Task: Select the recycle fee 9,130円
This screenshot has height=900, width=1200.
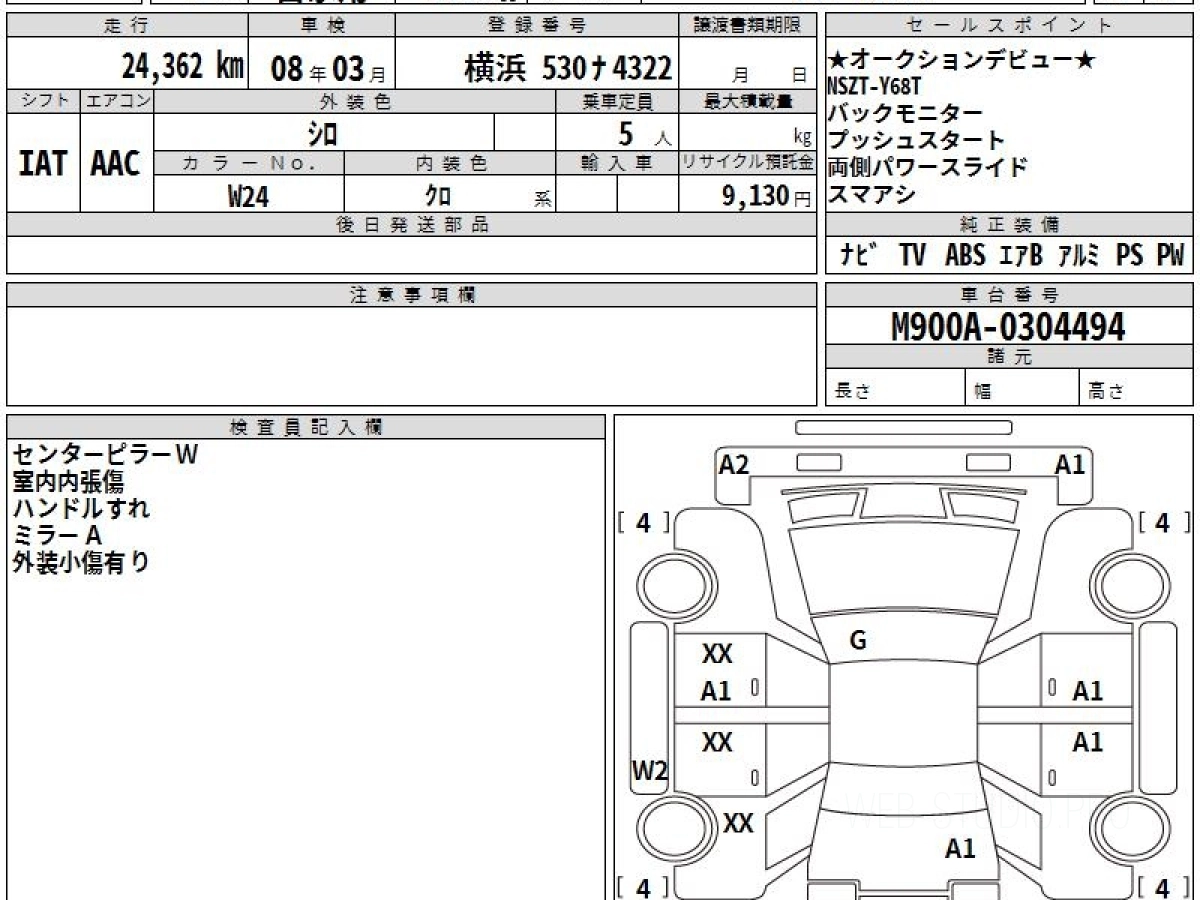Action: click(x=767, y=196)
